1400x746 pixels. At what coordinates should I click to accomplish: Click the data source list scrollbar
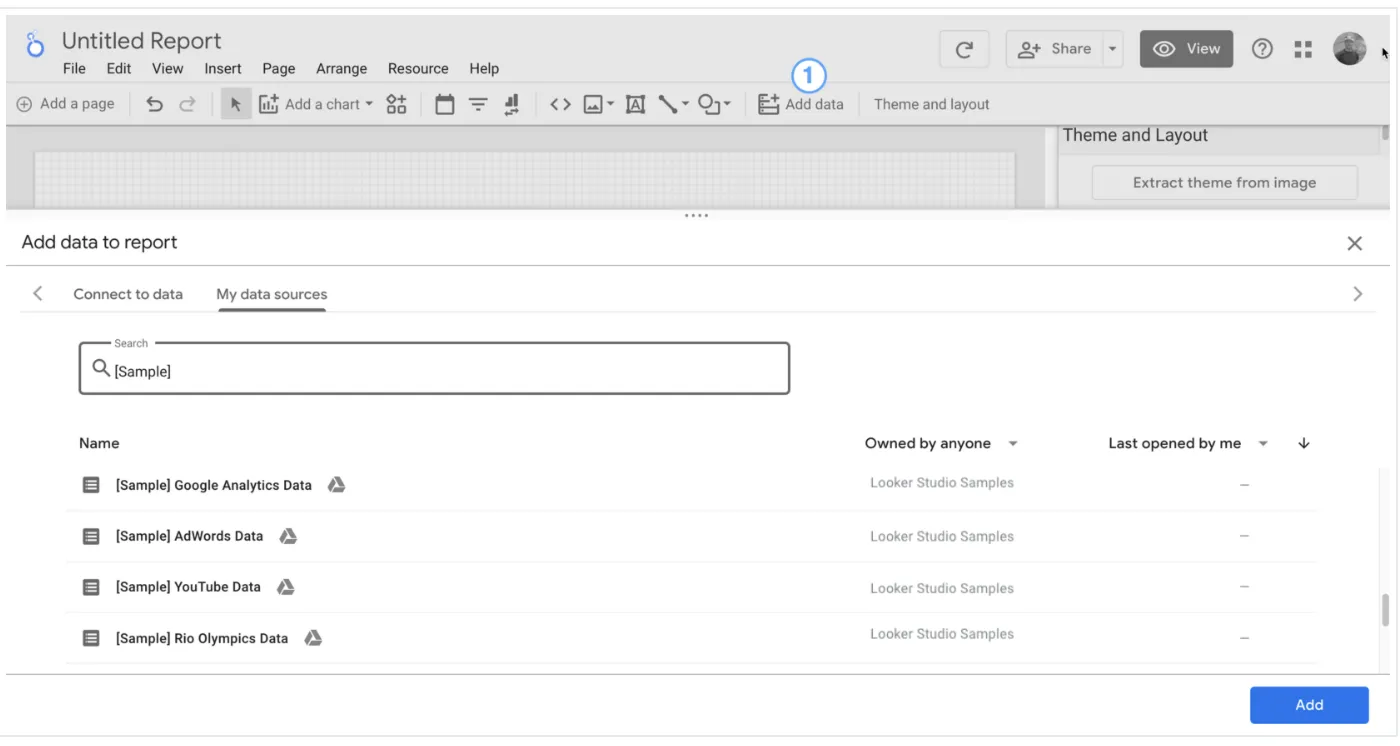click(x=1385, y=610)
